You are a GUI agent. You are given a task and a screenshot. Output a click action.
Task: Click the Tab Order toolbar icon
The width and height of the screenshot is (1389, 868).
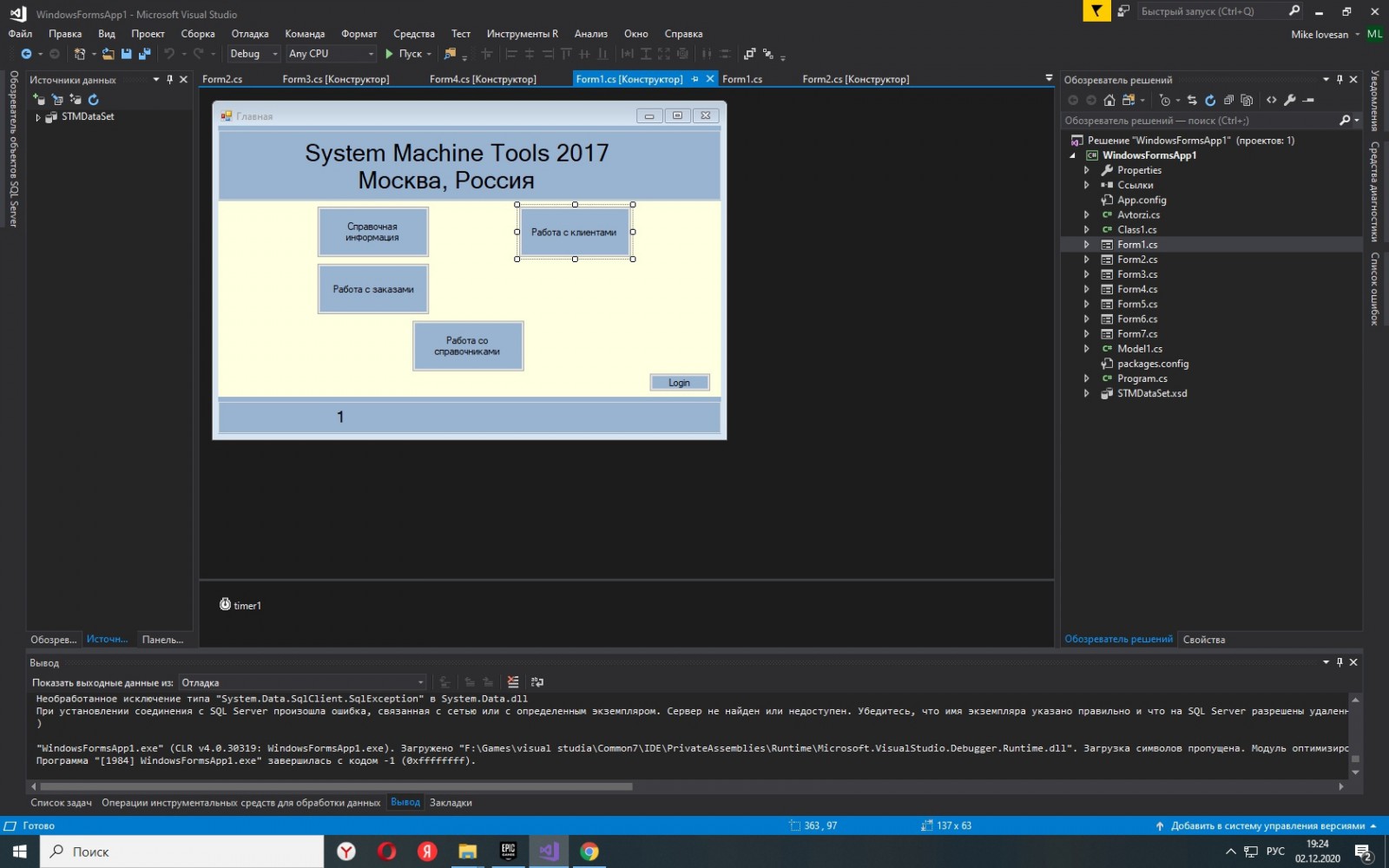[x=767, y=54]
